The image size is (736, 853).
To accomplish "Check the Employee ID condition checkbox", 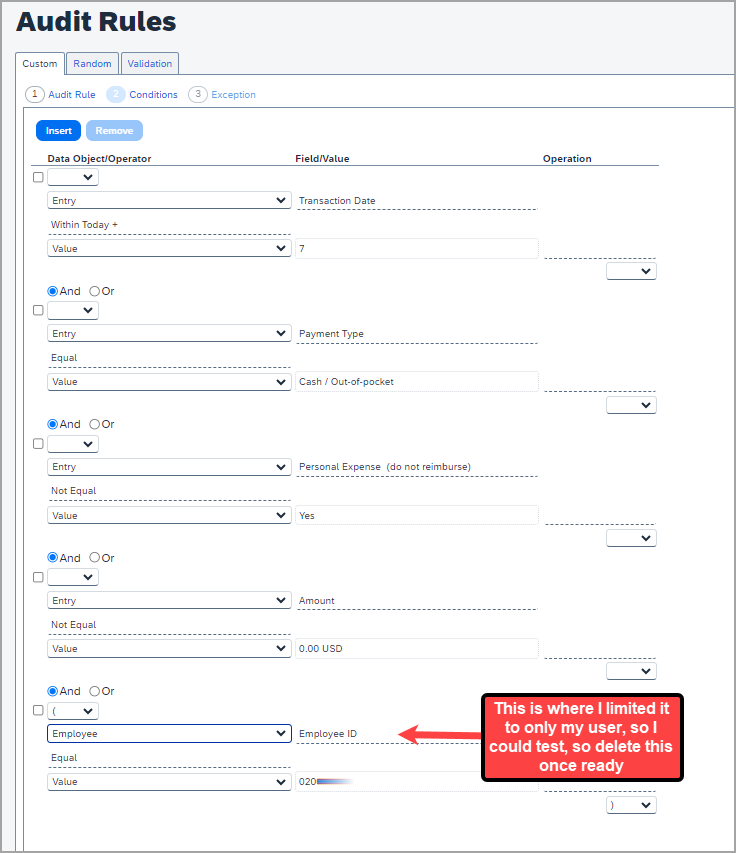I will (x=38, y=710).
